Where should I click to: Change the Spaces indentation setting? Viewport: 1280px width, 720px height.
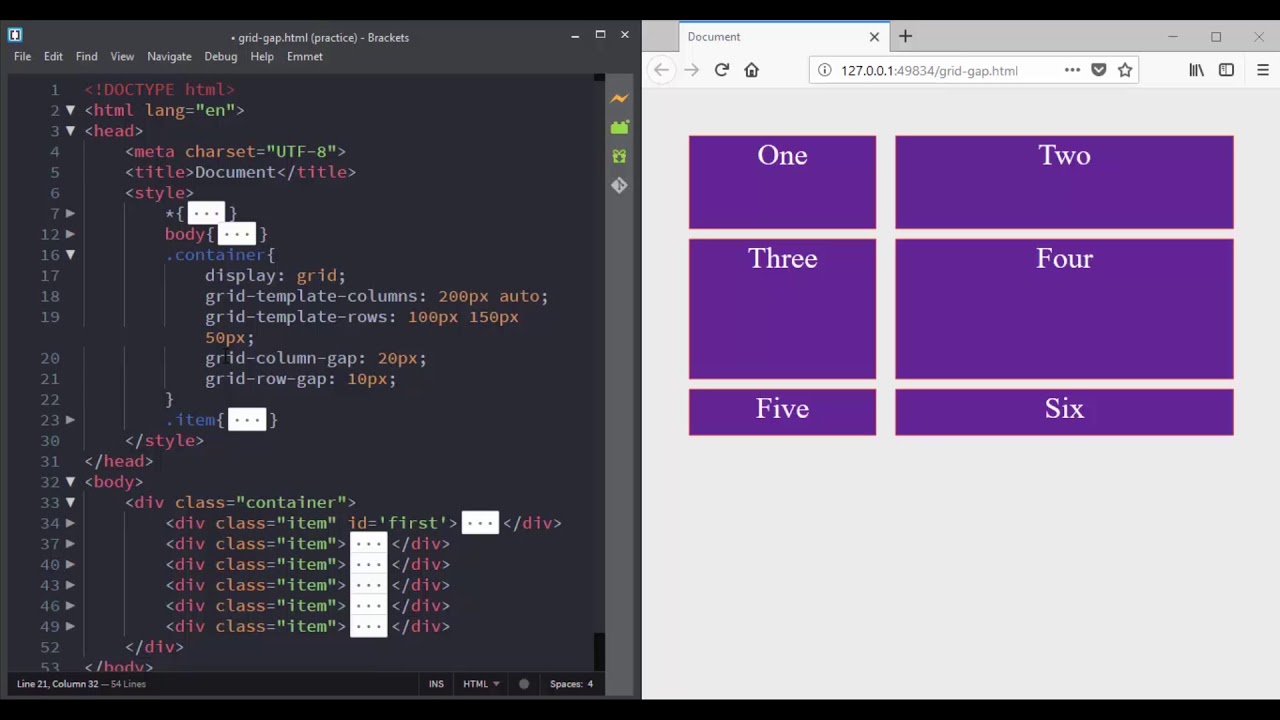571,684
